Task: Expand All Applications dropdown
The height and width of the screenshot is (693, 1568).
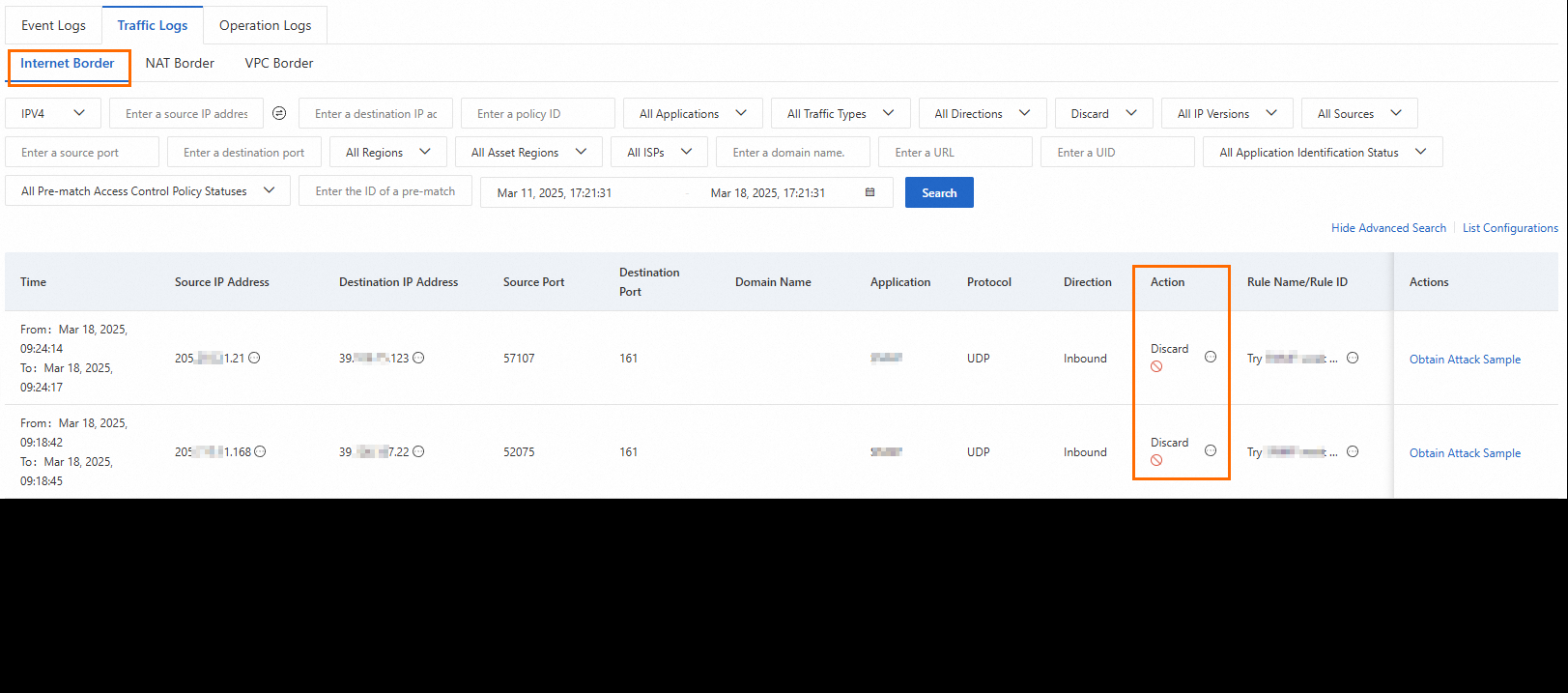Action: (x=693, y=113)
